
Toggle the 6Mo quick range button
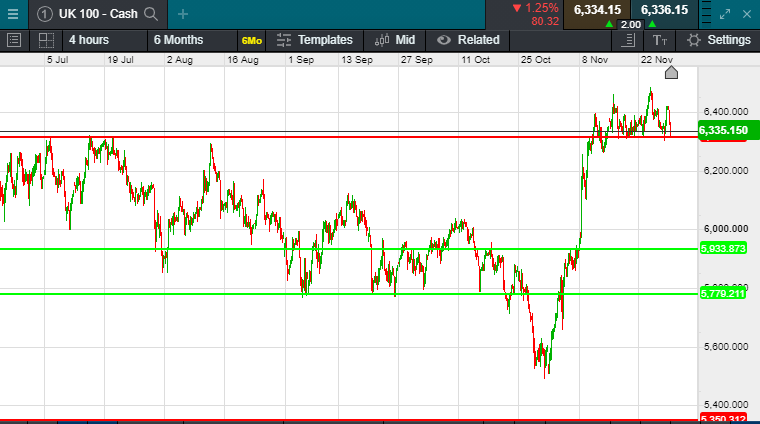252,41
